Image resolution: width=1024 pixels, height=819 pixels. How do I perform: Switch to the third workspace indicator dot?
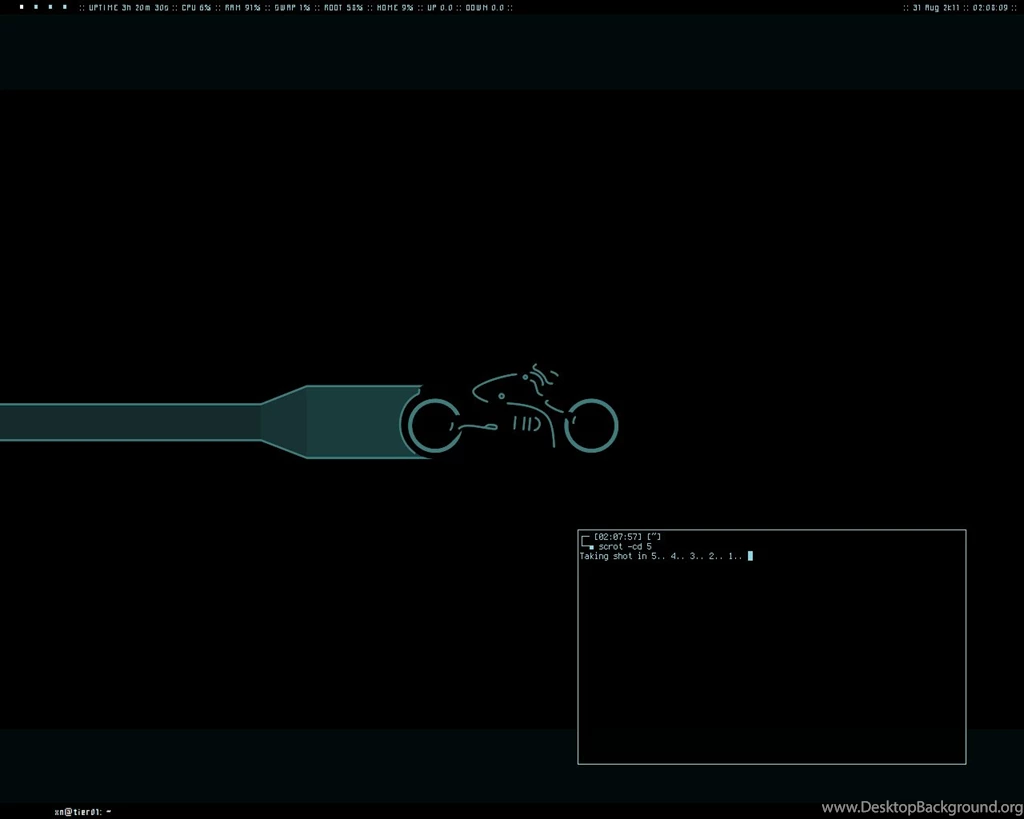coord(50,7)
